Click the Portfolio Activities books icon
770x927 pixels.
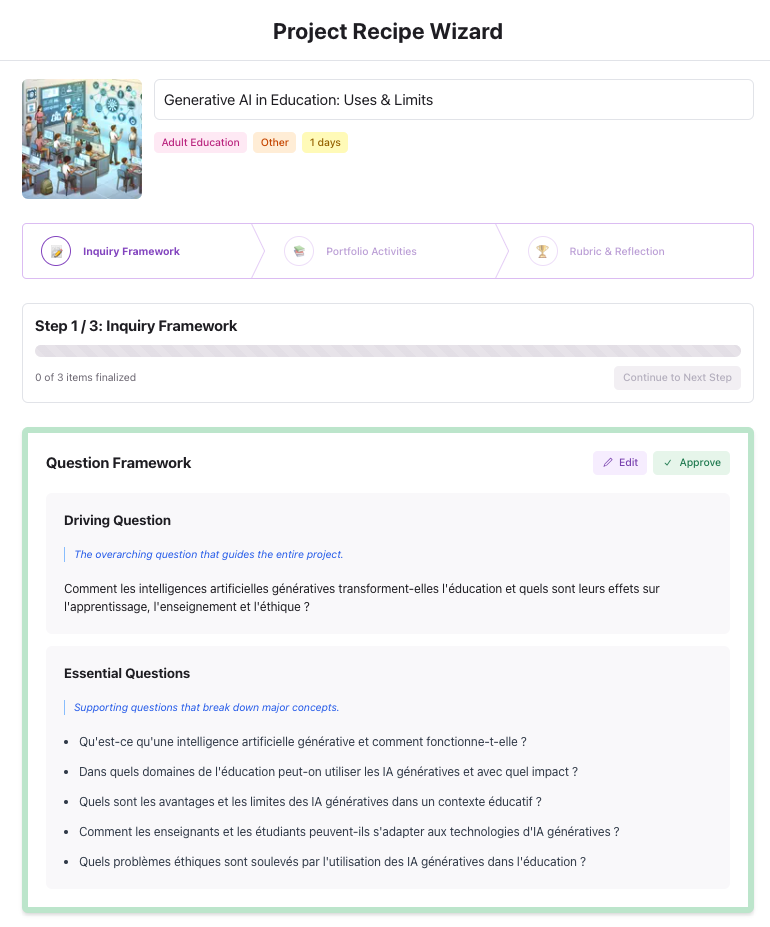(299, 251)
